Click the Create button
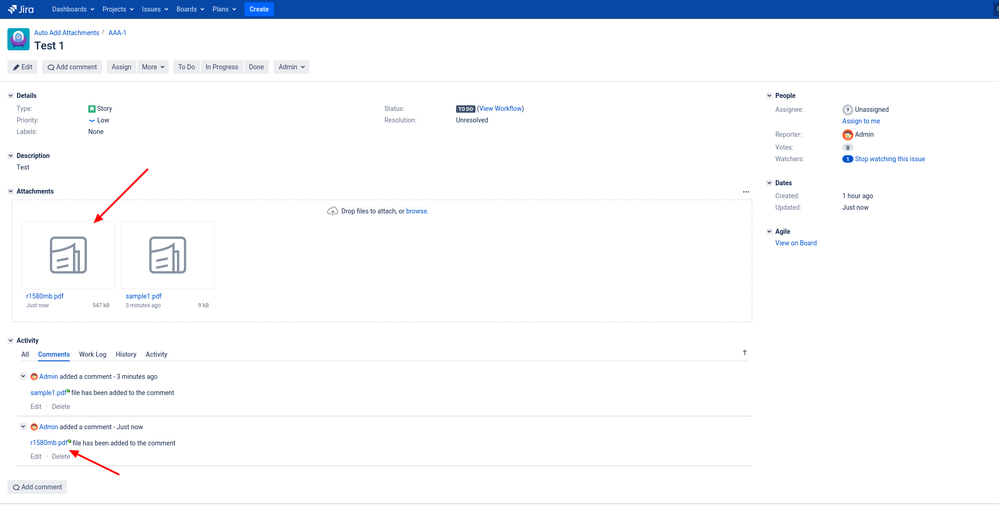999x505 pixels. (x=259, y=9)
